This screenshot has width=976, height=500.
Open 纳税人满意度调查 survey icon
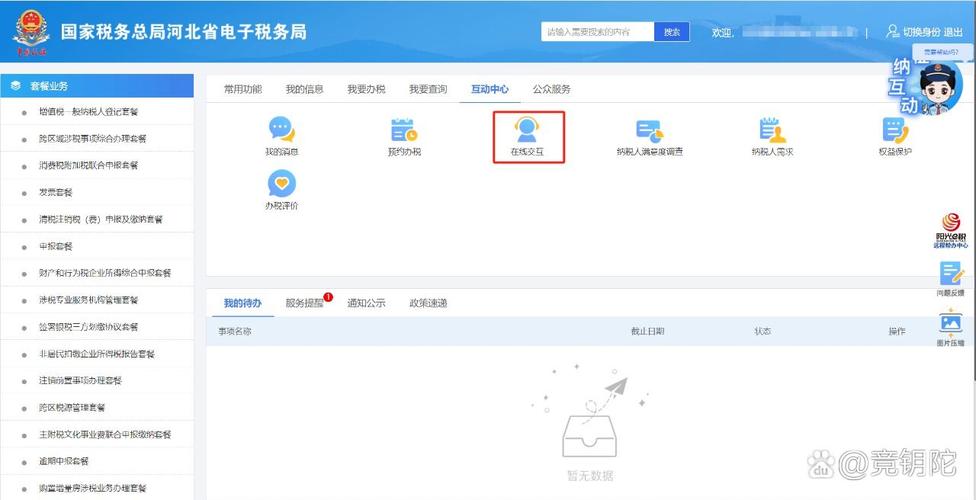click(x=649, y=130)
